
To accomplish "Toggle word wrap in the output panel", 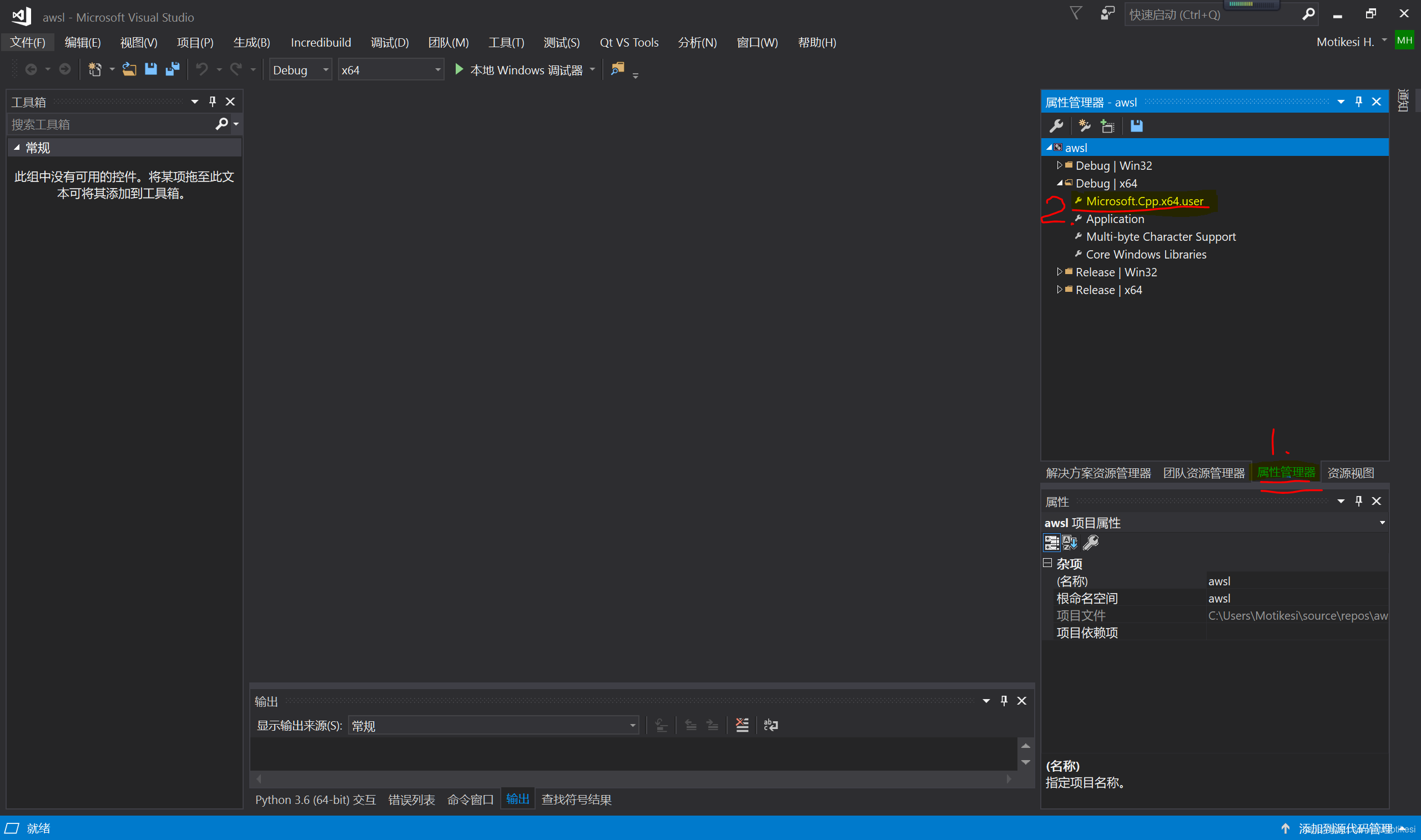I will point(771,725).
